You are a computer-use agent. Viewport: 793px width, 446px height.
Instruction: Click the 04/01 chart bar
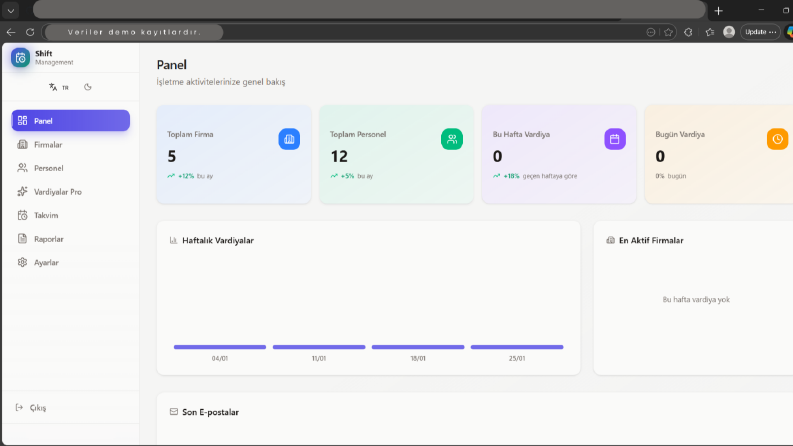click(x=220, y=347)
